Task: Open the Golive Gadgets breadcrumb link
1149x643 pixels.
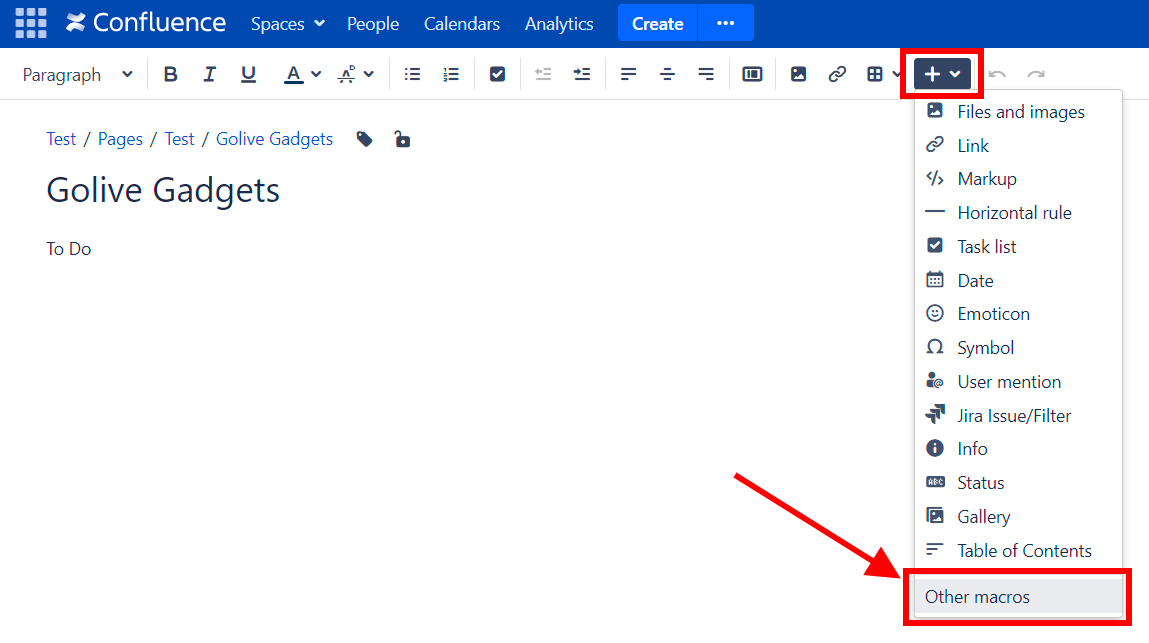Action: pos(274,139)
